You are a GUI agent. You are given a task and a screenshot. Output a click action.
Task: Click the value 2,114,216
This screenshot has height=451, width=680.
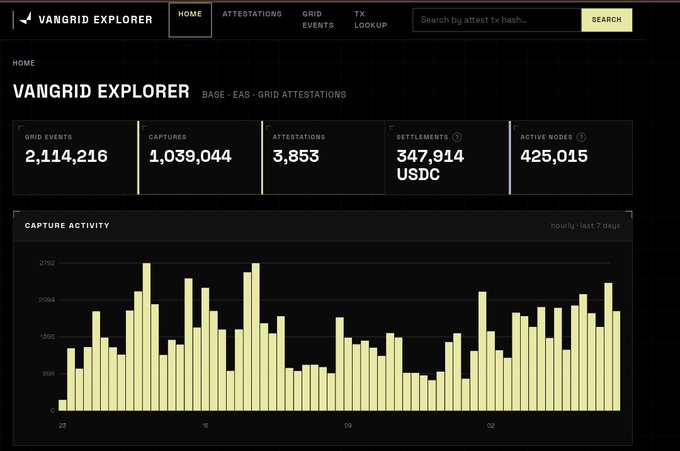[x=66, y=156]
